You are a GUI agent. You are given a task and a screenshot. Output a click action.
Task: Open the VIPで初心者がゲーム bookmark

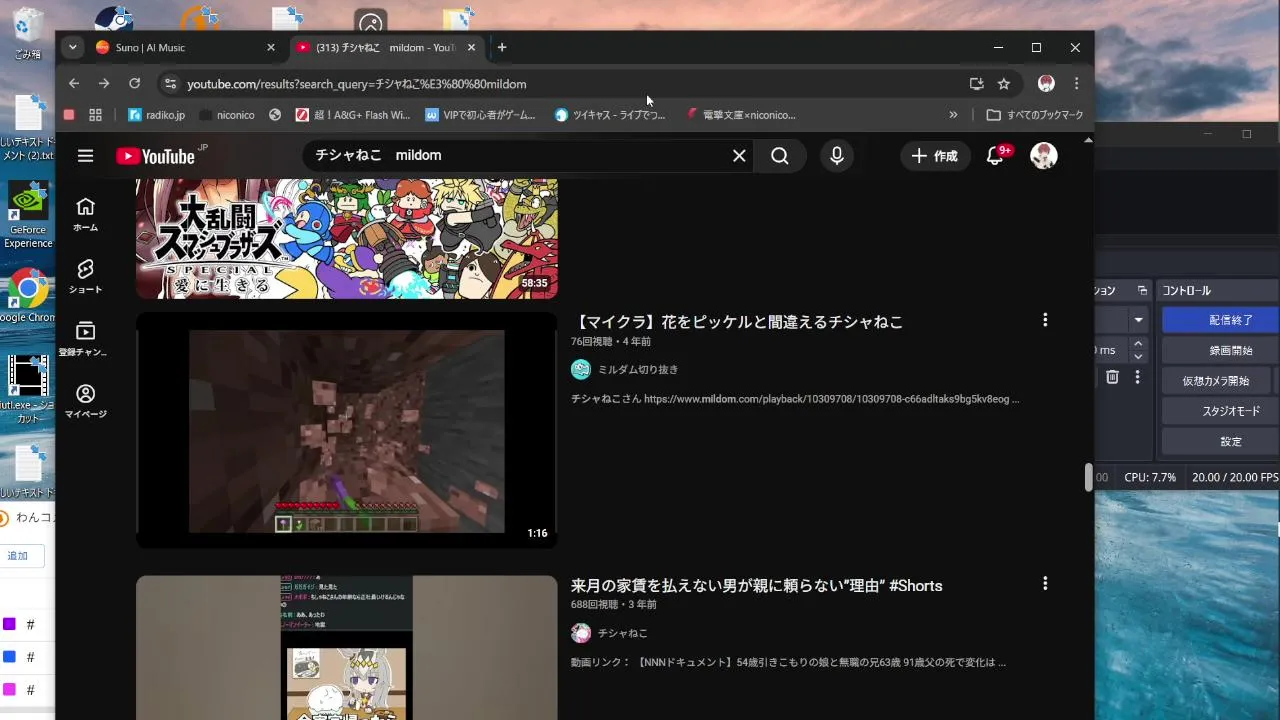click(481, 115)
